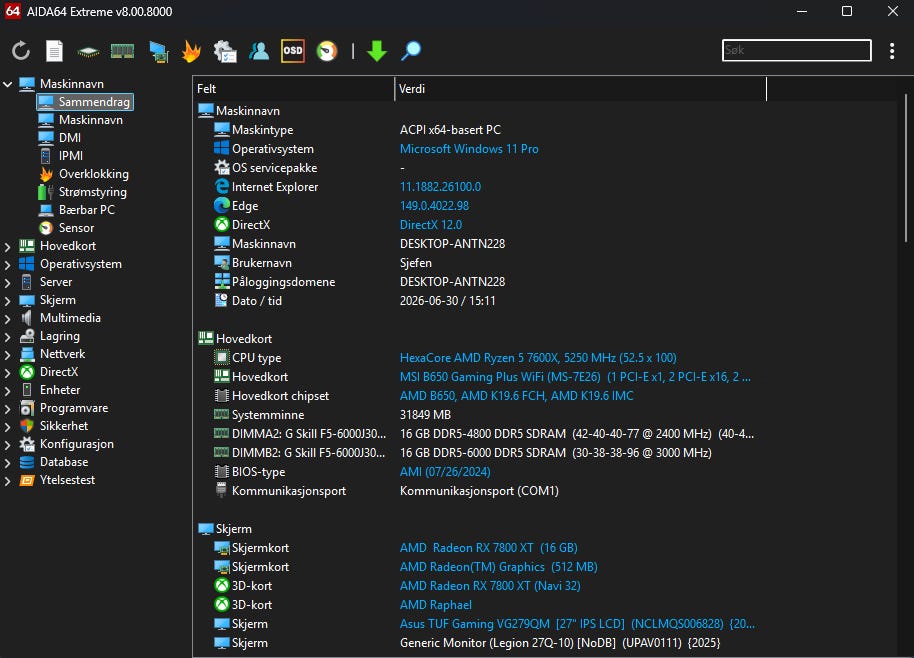This screenshot has height=658, width=914.
Task: Expand the Server tree node
Action: click(8, 283)
